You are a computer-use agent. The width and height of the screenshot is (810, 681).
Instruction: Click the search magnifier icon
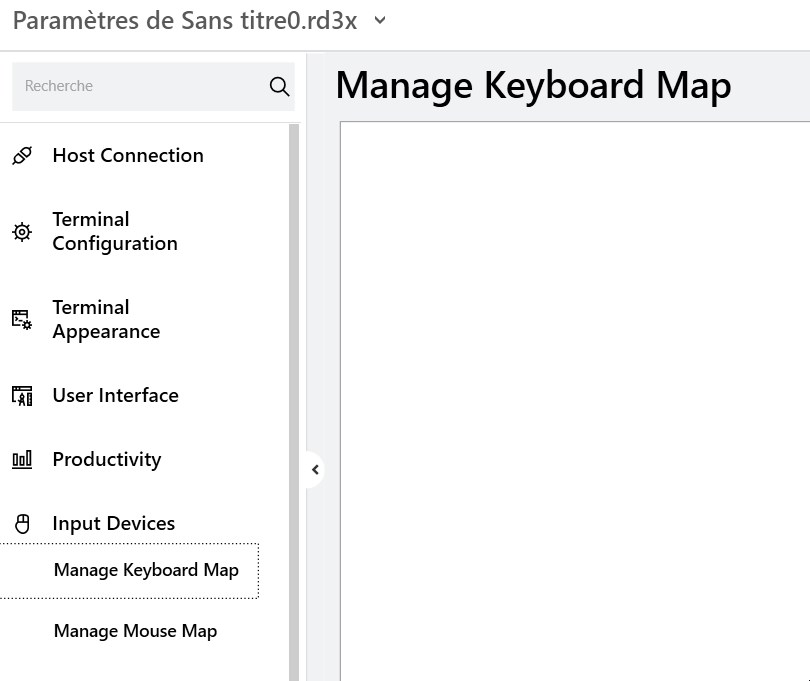point(279,86)
